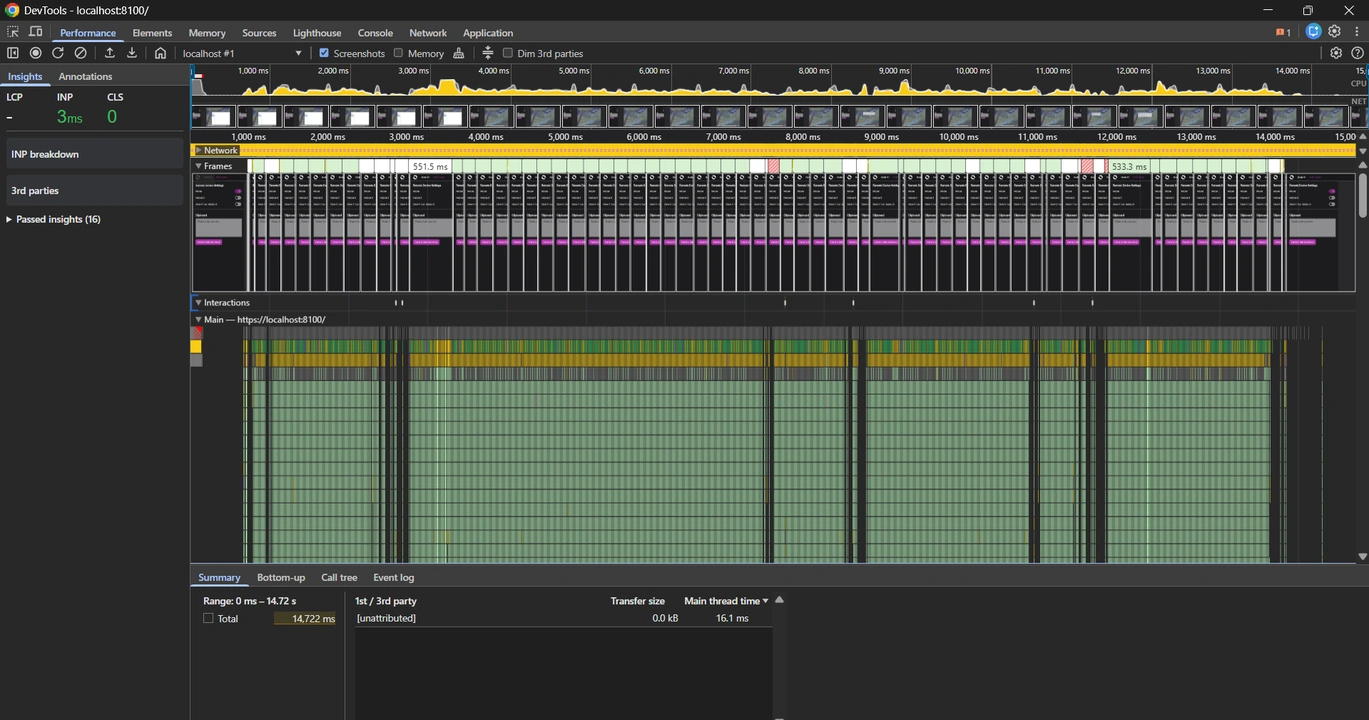Viewport: 1369px width, 720px height.
Task: Upload a trace file icon
Action: tap(110, 53)
